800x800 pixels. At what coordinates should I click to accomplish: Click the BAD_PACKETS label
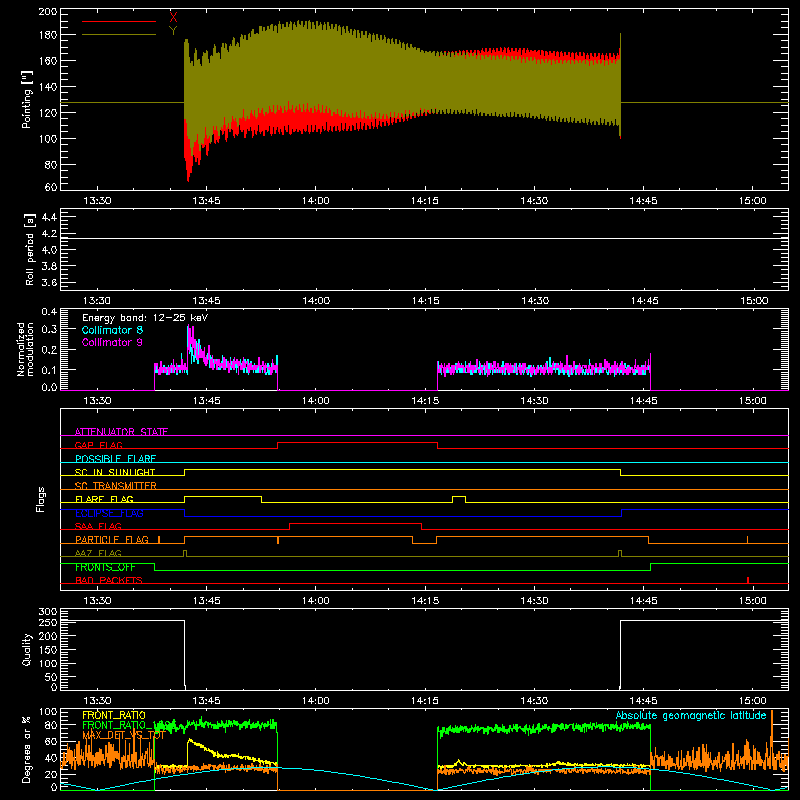click(x=109, y=580)
